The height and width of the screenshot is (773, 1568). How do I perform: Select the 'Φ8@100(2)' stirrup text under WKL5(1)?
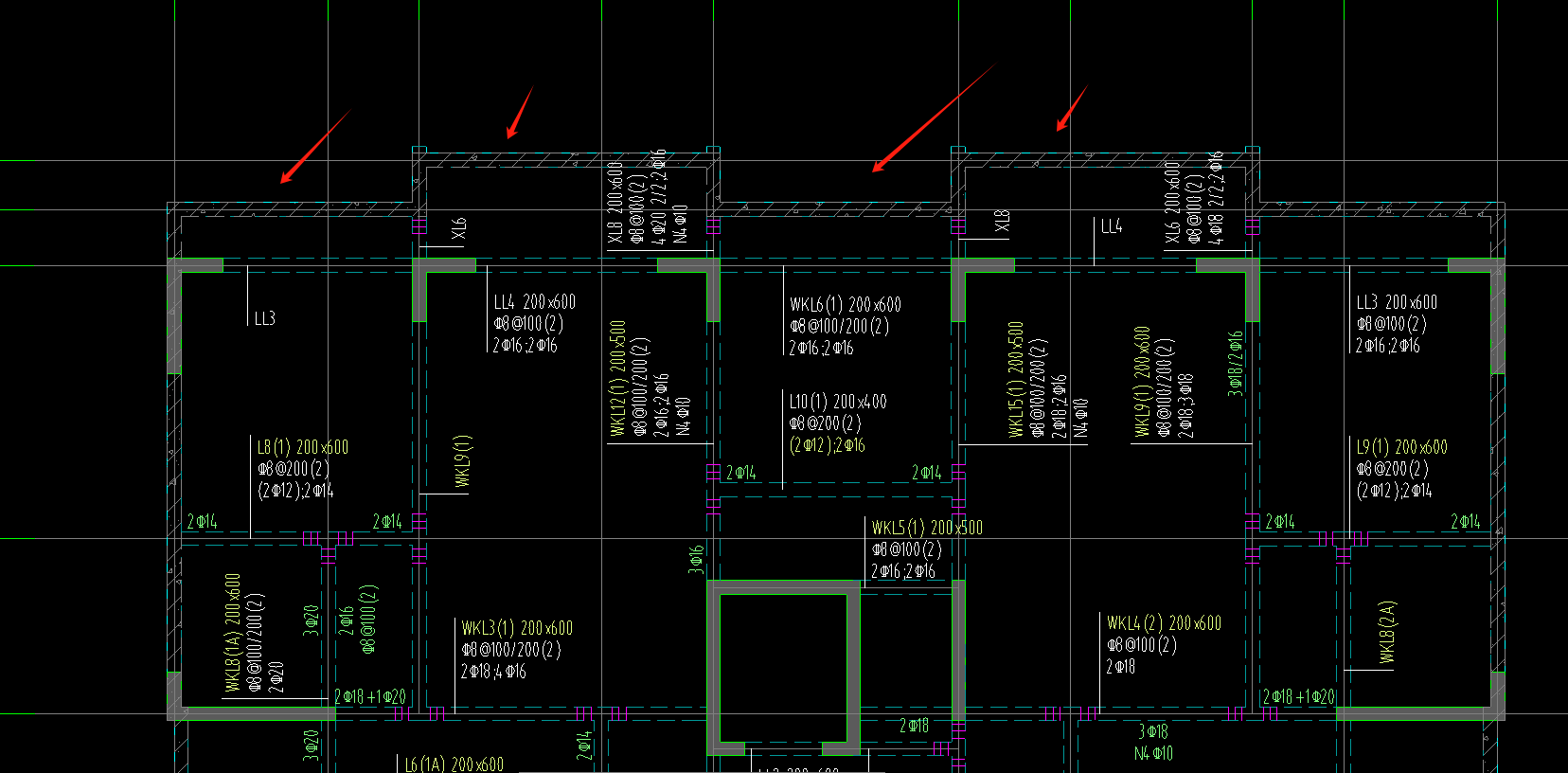pos(906,549)
